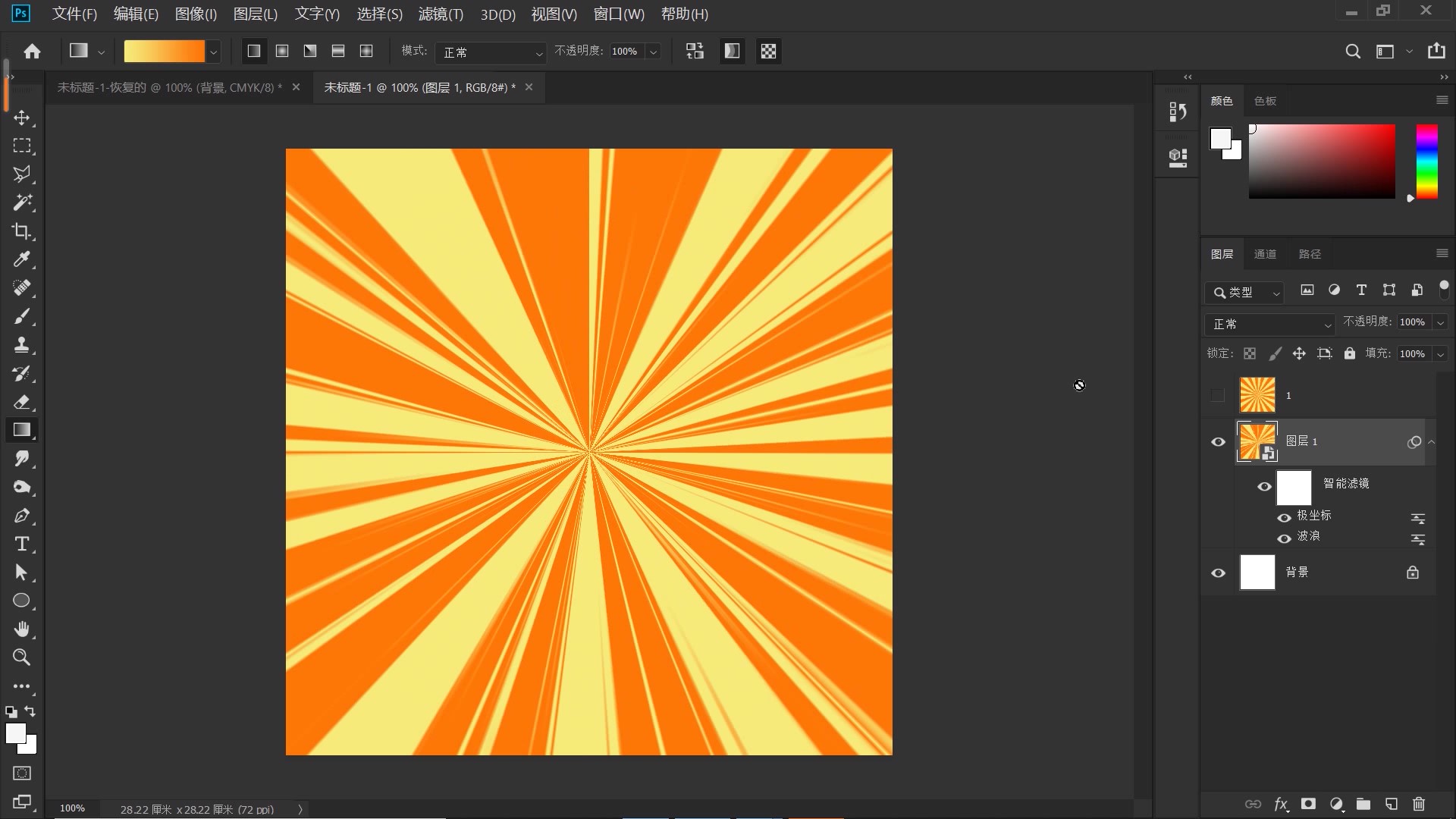The width and height of the screenshot is (1456, 819).
Task: Toggle visibility of 智能滤镜
Action: (1264, 484)
